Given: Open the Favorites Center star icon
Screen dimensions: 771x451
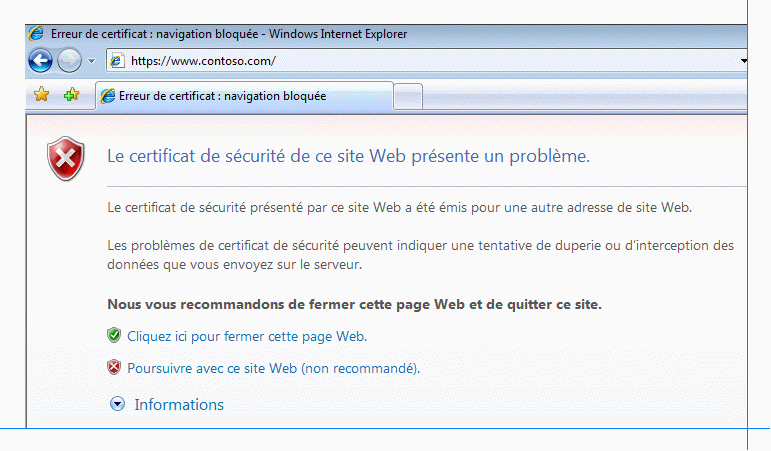Looking at the screenshot, I should [x=41, y=96].
